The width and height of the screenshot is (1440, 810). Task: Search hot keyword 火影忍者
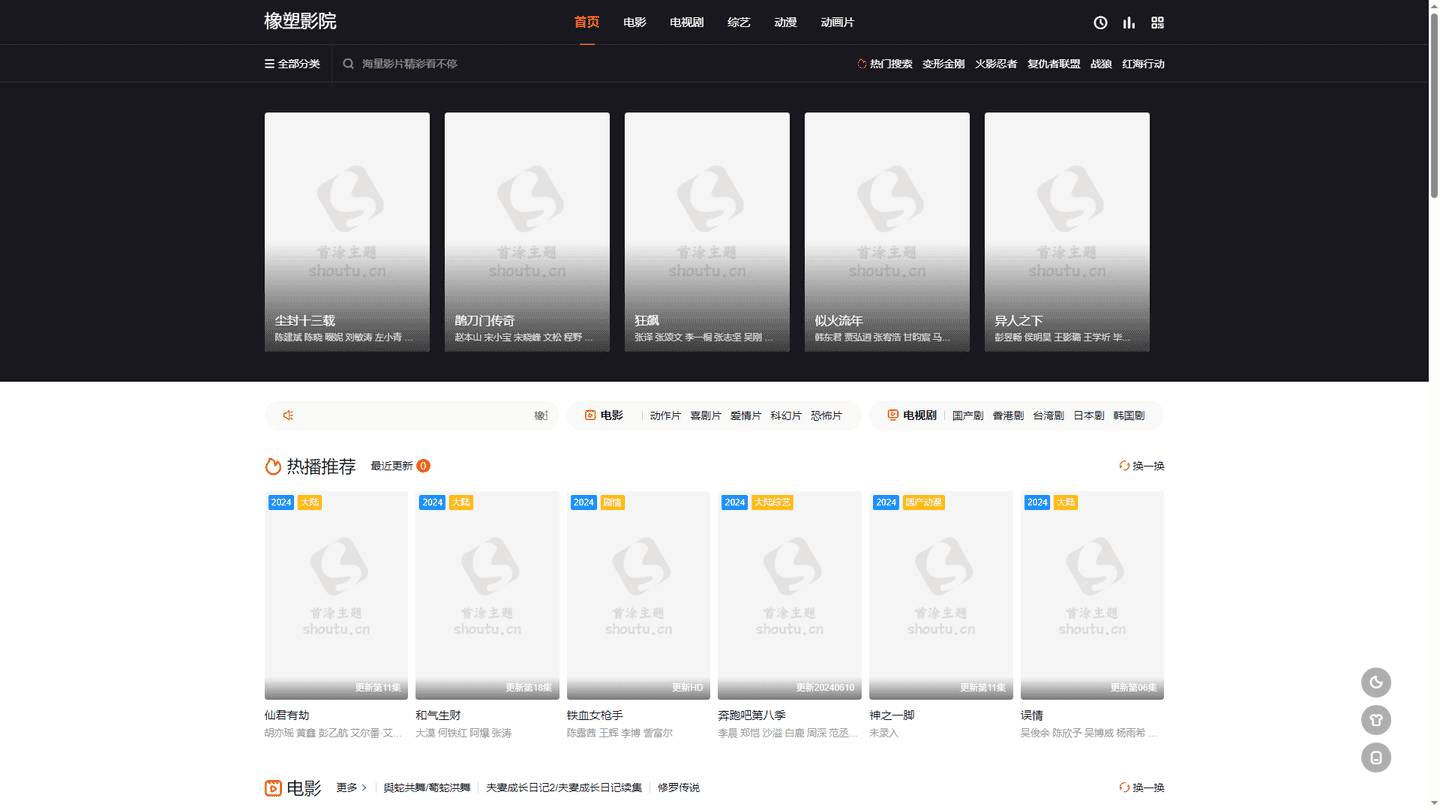click(x=996, y=63)
